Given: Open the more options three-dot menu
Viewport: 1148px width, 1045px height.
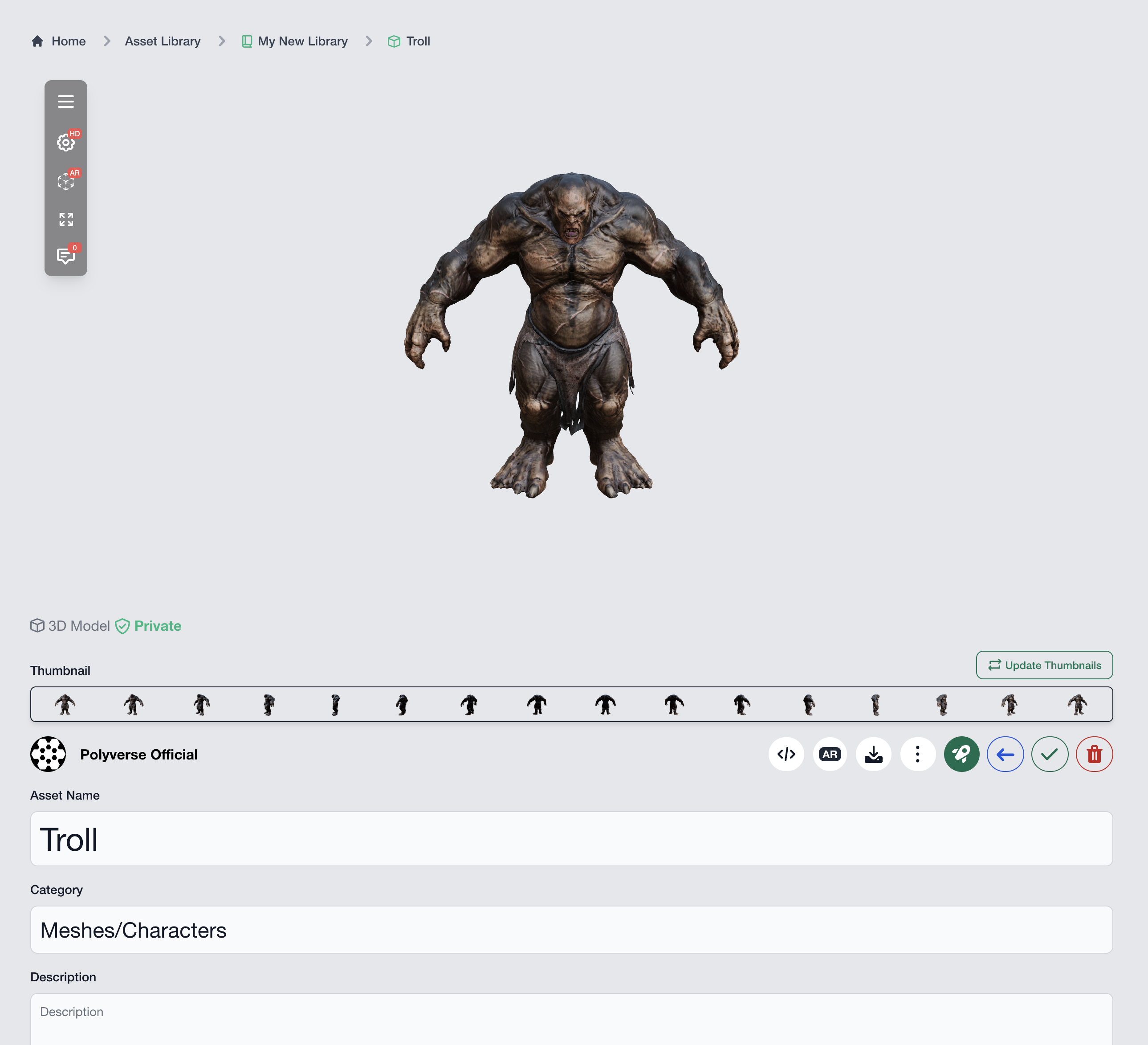Looking at the screenshot, I should pyautogui.click(x=917, y=754).
